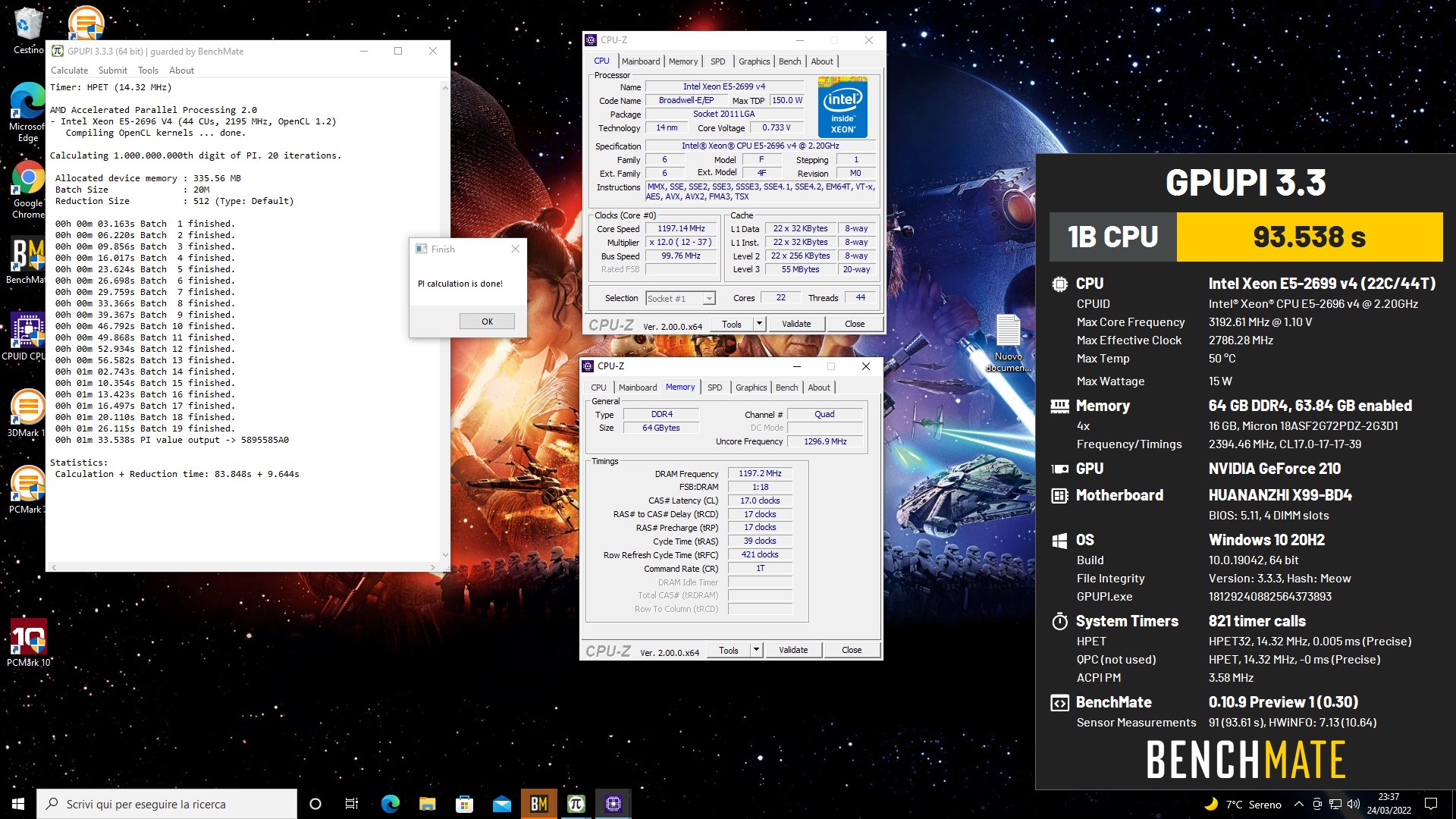Viewport: 1456px width, 819px height.
Task: Switch to CPU tab in bottom CPU-Z
Action: tap(598, 388)
